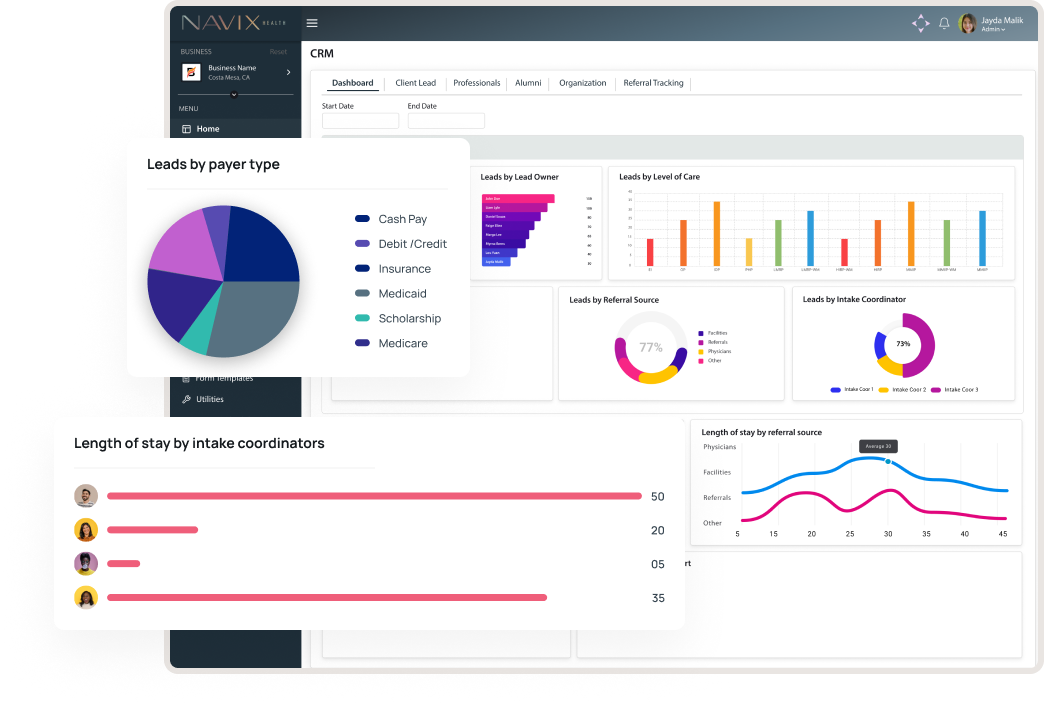Click the Cash Pay legend swatch

[x=362, y=218]
